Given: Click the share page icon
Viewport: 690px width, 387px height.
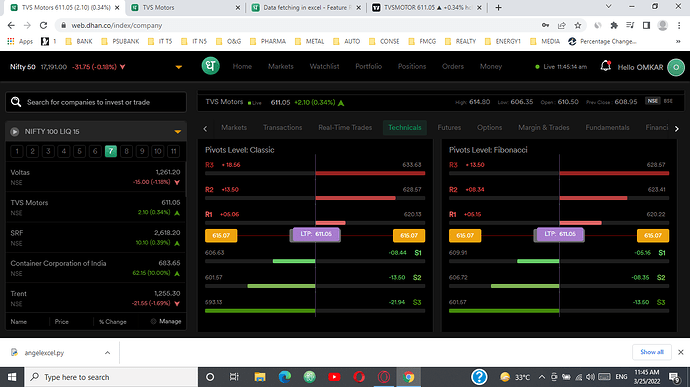Looking at the screenshot, I should point(562,26).
